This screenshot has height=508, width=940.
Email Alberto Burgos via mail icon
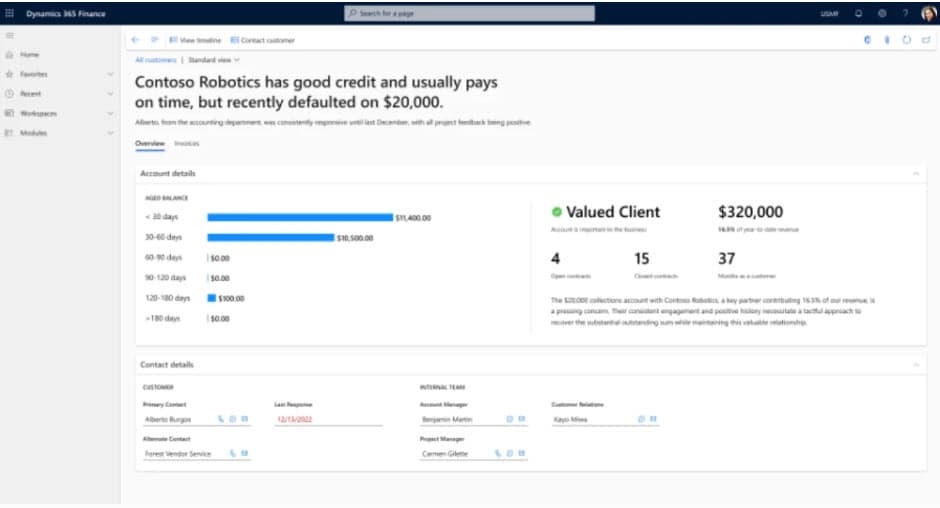tap(245, 419)
